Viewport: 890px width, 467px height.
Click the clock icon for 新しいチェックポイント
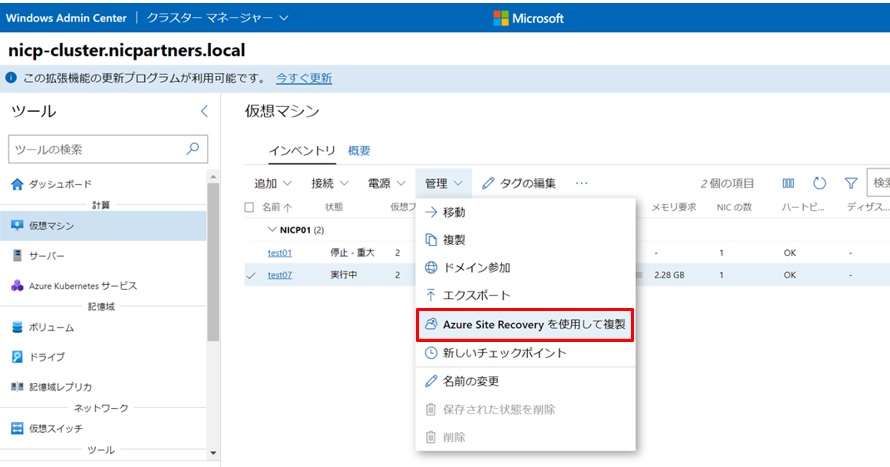click(431, 353)
